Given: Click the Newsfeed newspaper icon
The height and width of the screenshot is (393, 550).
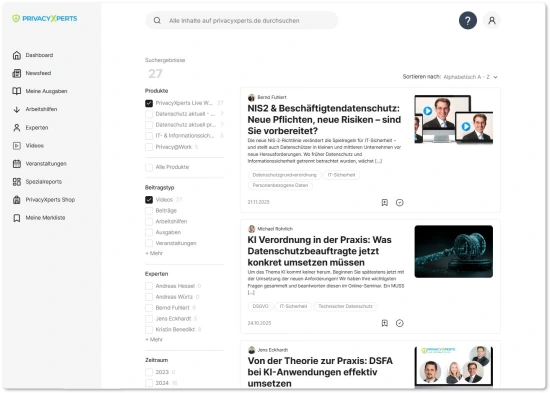Looking at the screenshot, I should click(16, 73).
